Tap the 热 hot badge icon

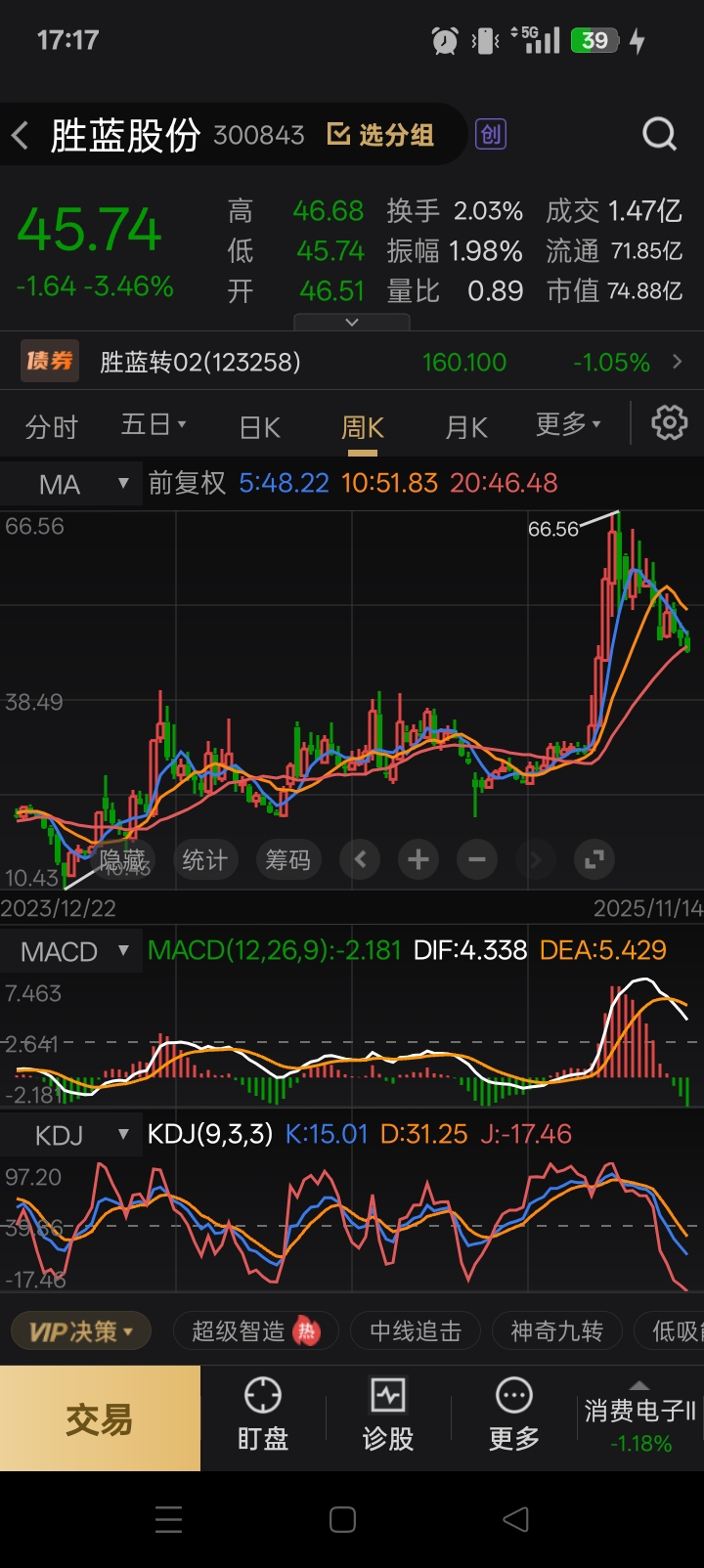tap(307, 1331)
